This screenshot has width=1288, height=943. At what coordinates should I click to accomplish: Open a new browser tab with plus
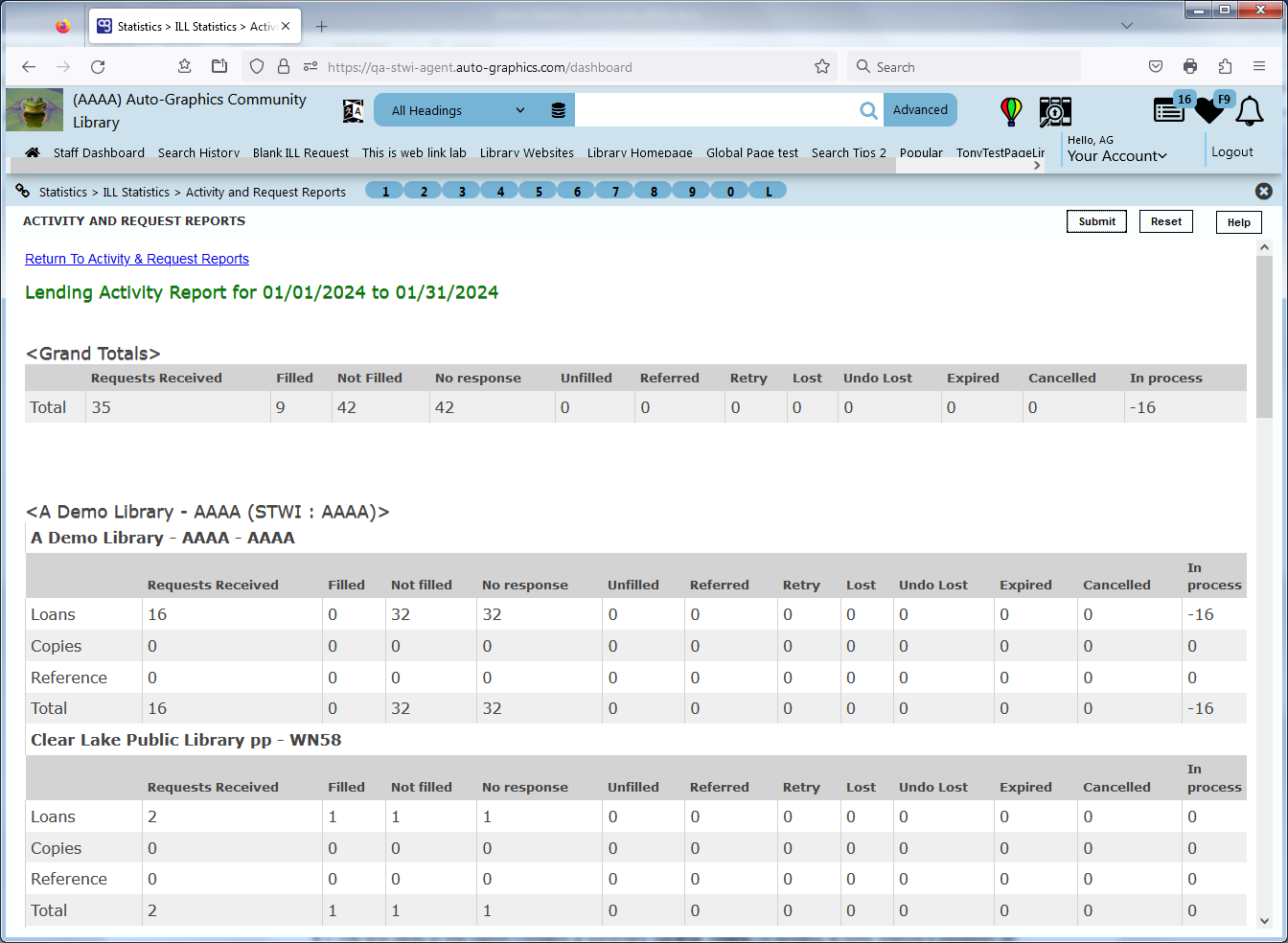322,26
